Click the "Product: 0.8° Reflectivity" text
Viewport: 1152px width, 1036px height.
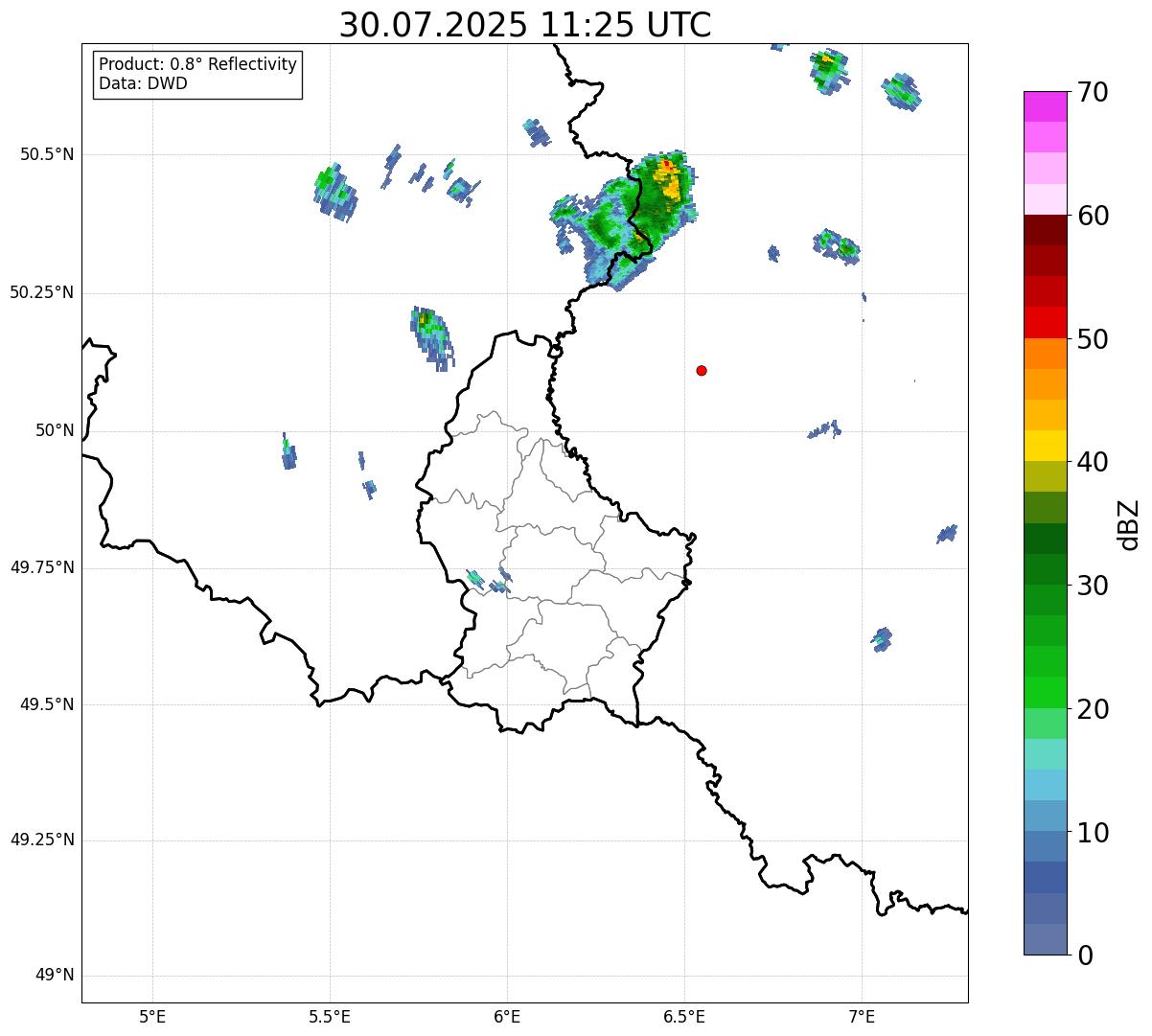tap(198, 64)
